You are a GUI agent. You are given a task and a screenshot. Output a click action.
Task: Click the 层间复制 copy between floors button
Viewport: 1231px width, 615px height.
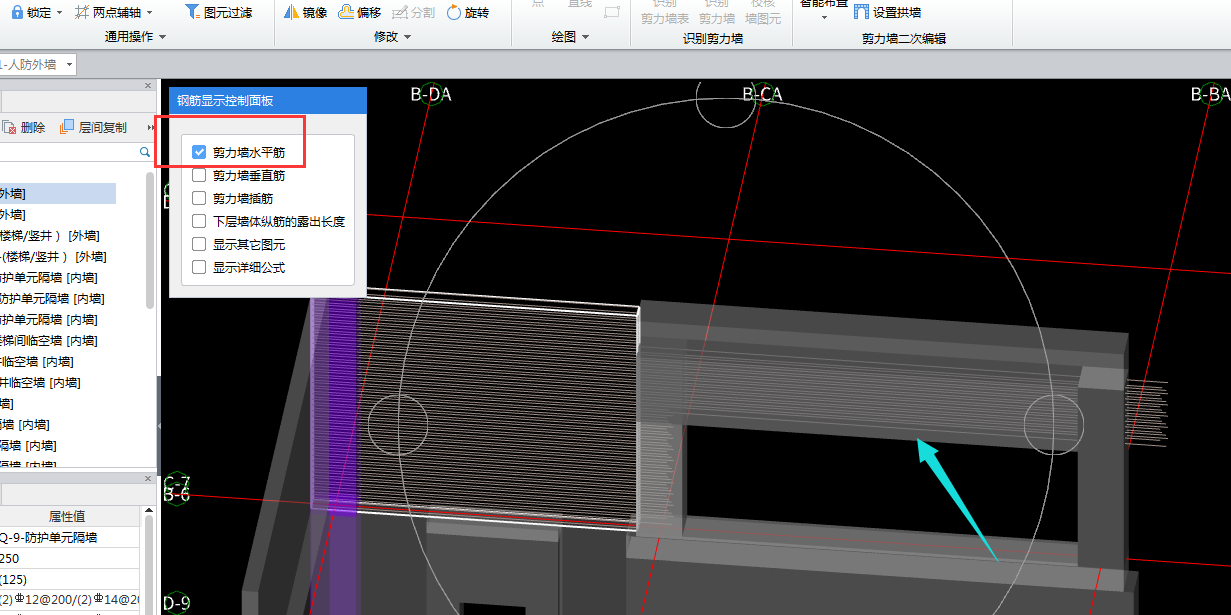pyautogui.click(x=94, y=127)
